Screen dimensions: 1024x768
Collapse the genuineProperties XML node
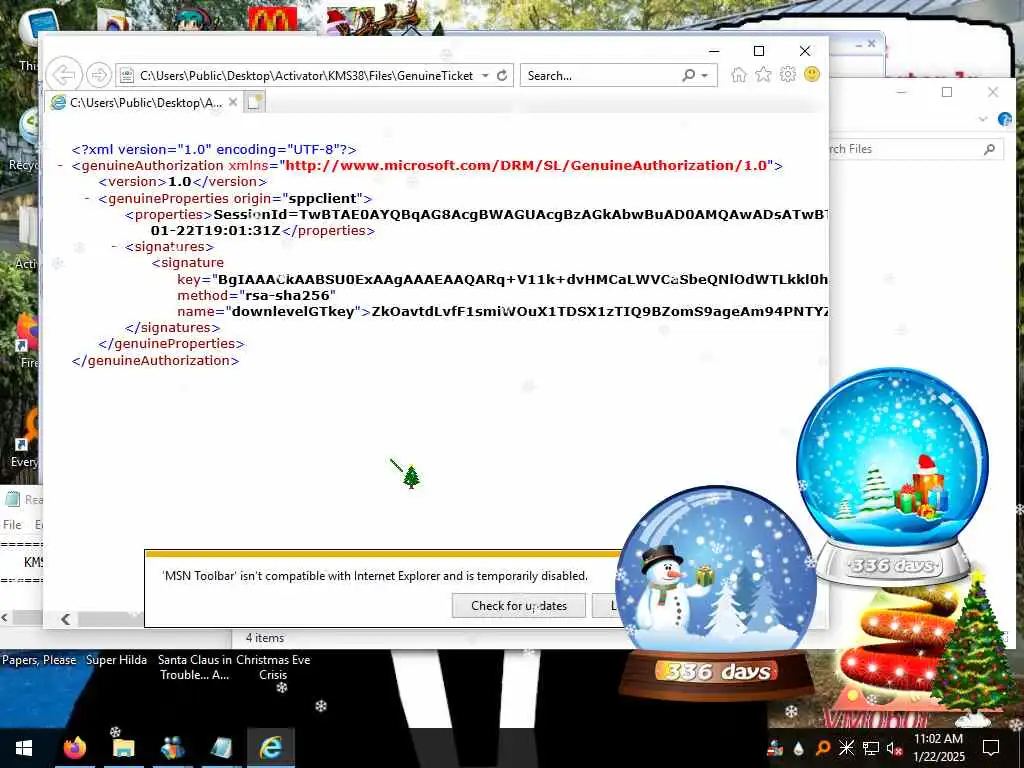pyautogui.click(x=87, y=198)
